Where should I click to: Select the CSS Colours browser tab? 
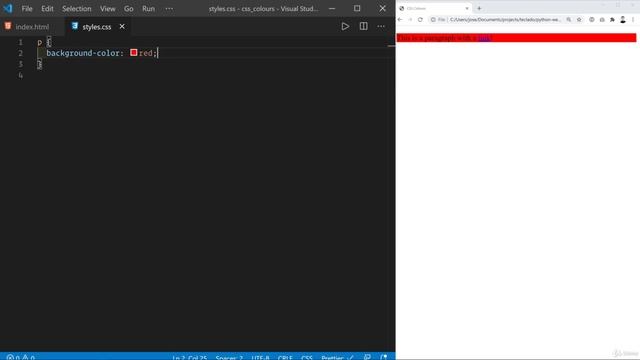click(x=433, y=8)
